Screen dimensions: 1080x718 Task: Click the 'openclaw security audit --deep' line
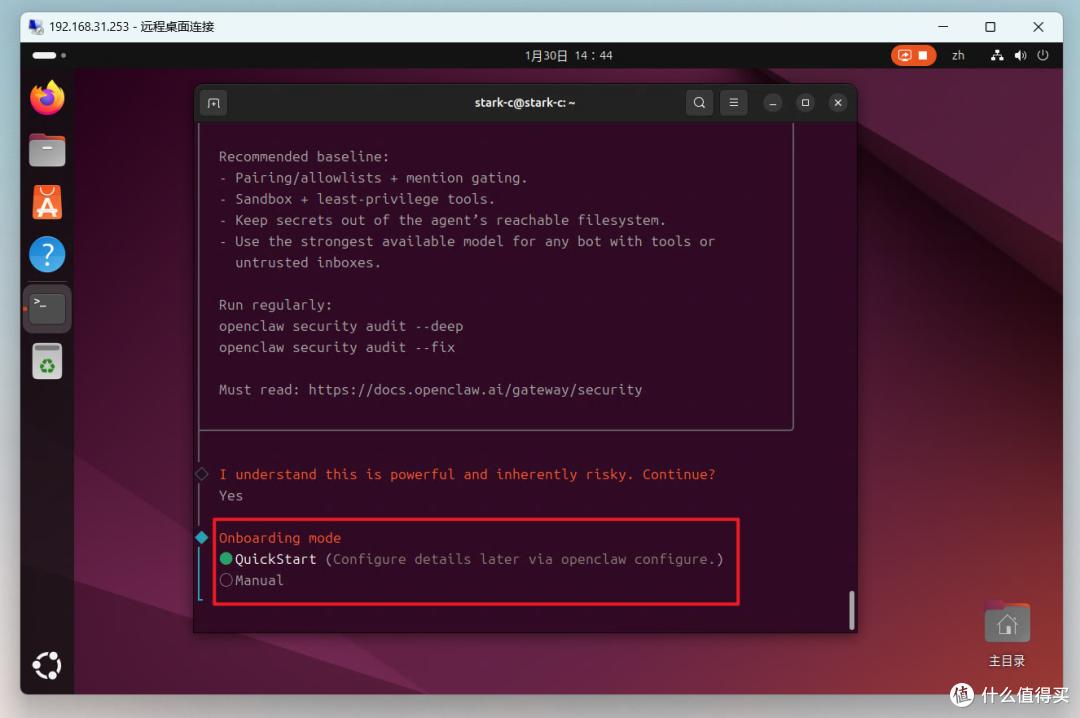pos(341,326)
